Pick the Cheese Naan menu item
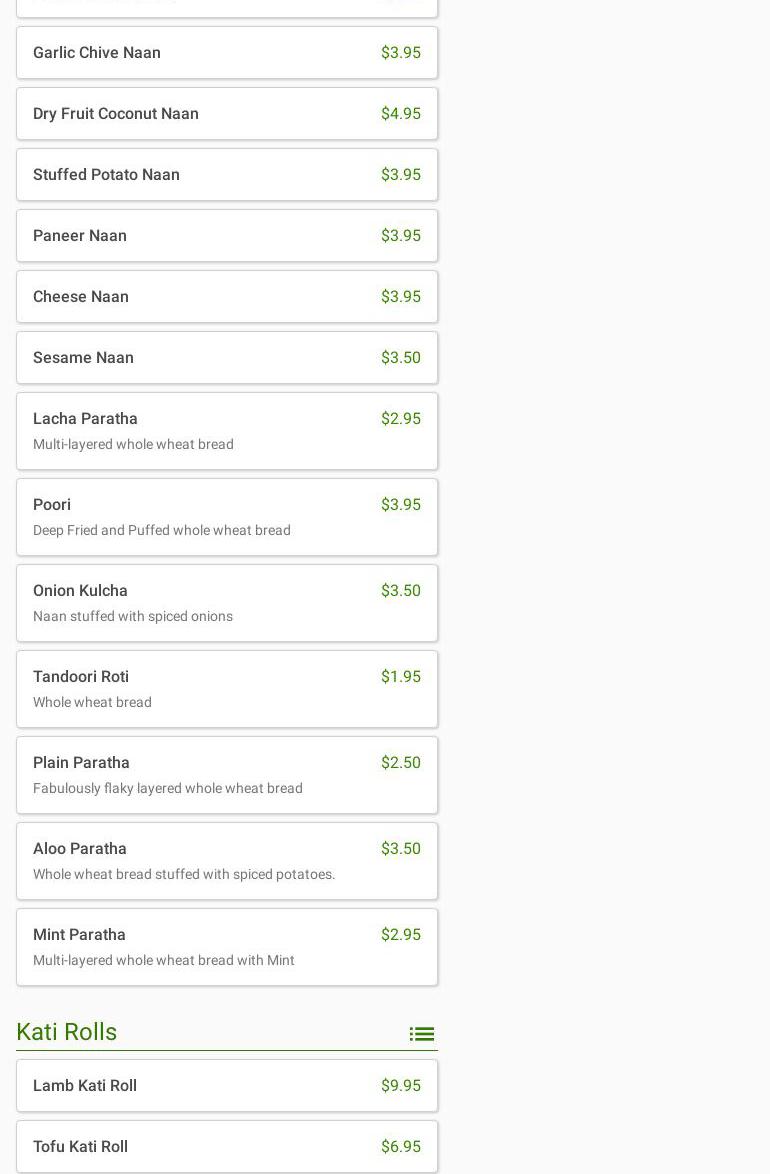This screenshot has height=1174, width=770. pyautogui.click(x=226, y=297)
